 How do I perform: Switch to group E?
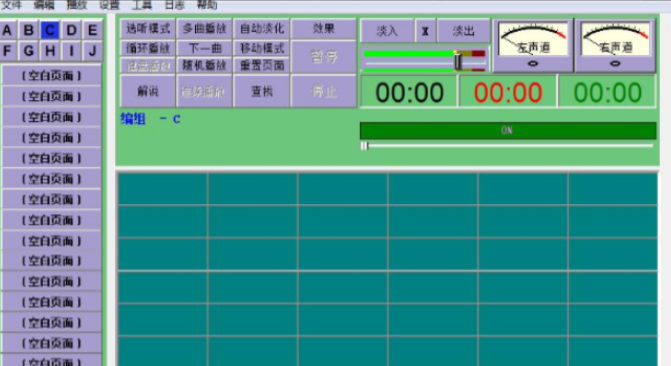[x=92, y=30]
